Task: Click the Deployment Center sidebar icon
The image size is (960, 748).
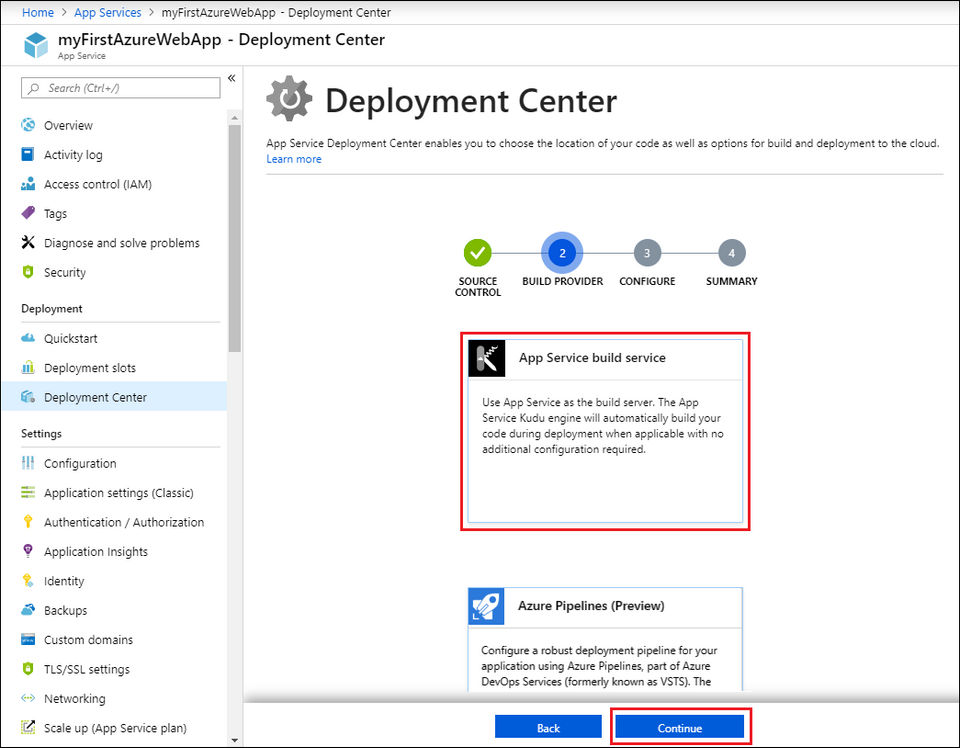Action: pyautogui.click(x=28, y=397)
